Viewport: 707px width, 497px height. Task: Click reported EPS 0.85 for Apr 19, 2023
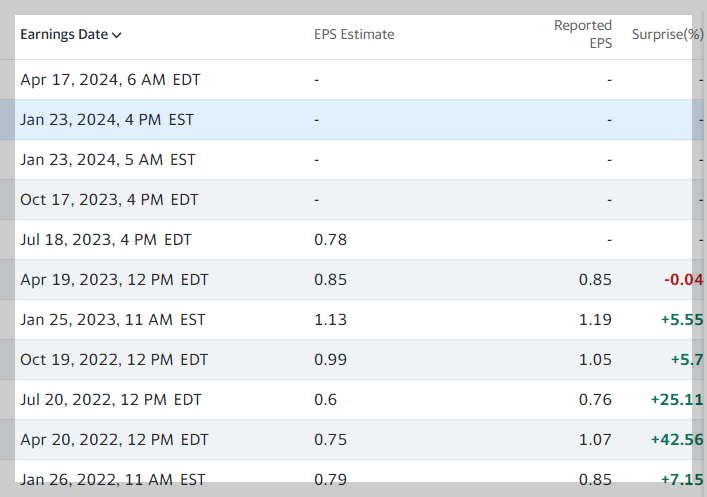click(595, 280)
